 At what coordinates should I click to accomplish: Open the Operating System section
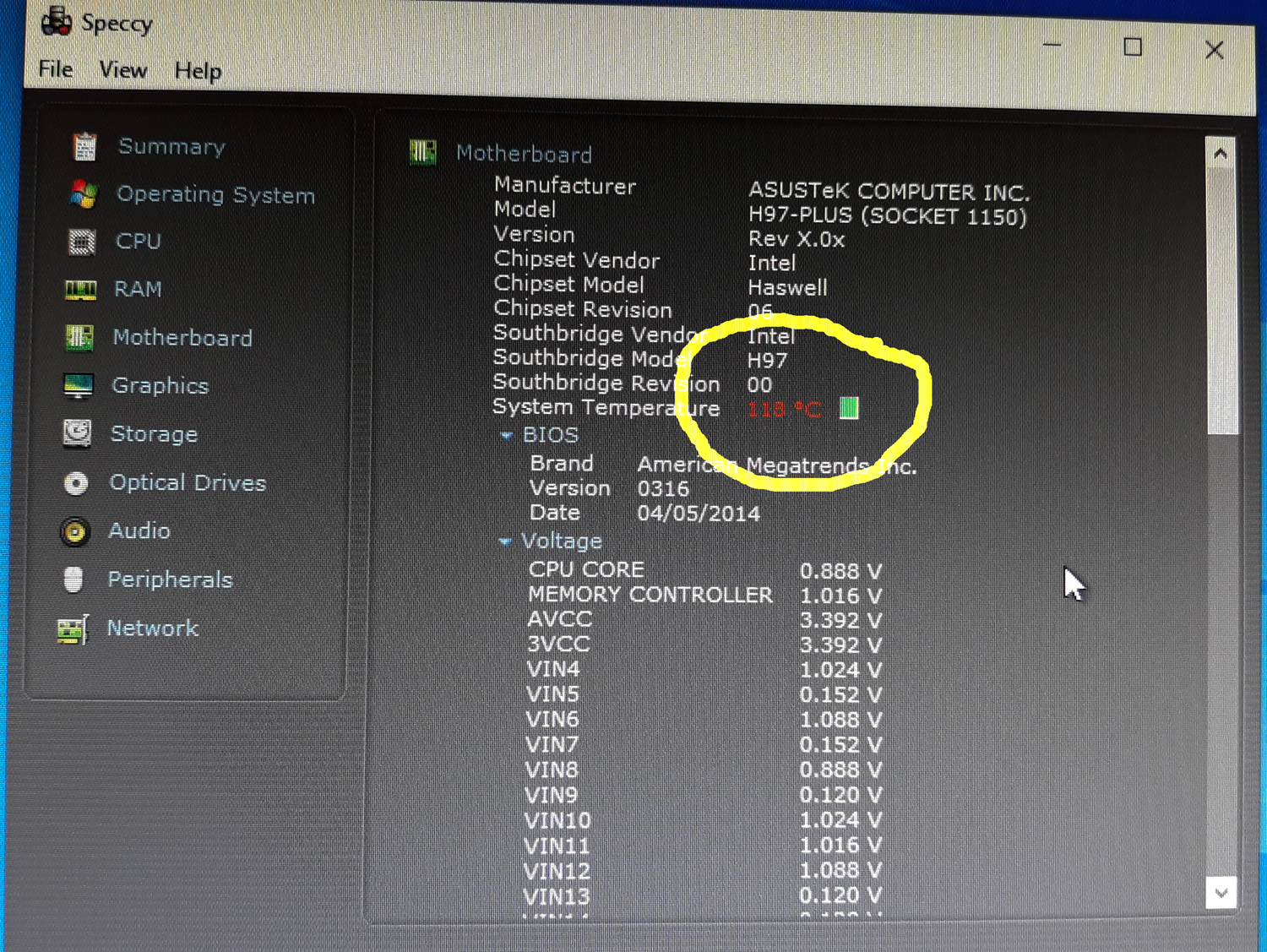pos(215,194)
